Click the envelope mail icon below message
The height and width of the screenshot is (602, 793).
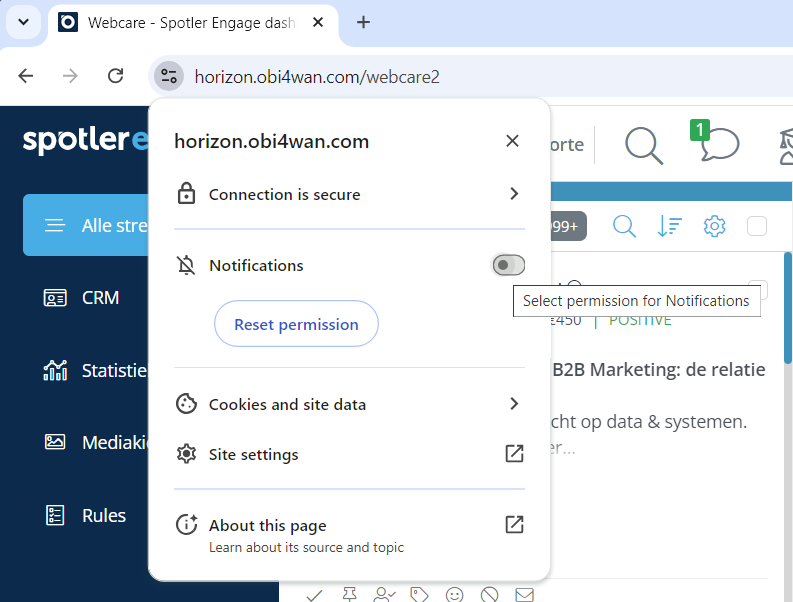[x=524, y=595]
